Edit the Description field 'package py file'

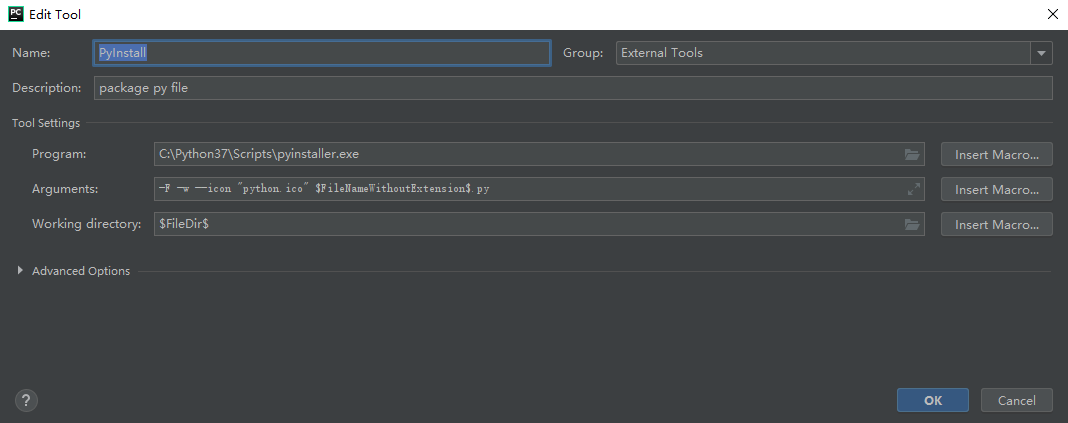(573, 88)
